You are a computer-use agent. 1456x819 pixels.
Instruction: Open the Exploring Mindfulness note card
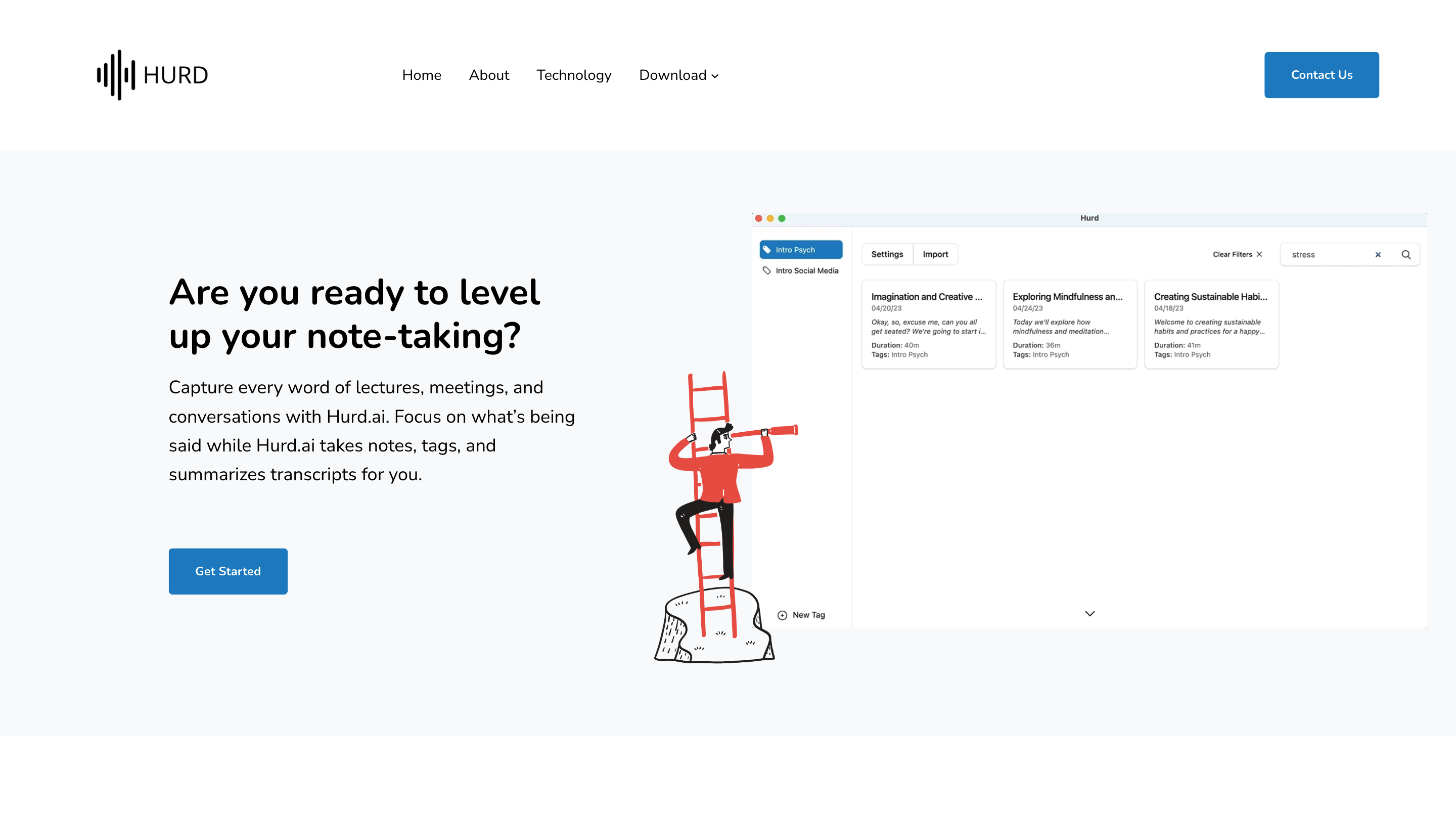coord(1069,325)
